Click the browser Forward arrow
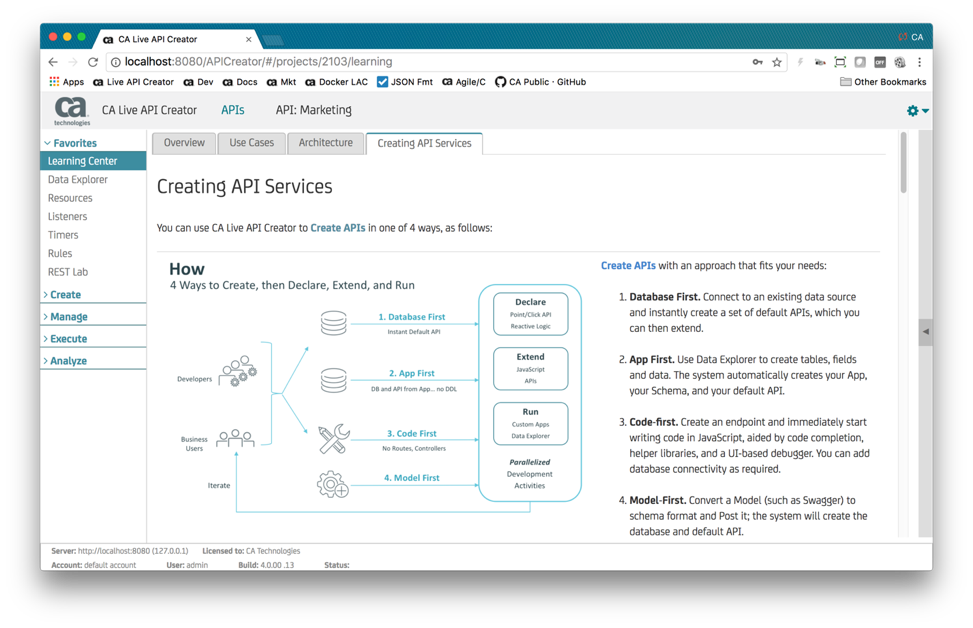The image size is (973, 628). (73, 62)
